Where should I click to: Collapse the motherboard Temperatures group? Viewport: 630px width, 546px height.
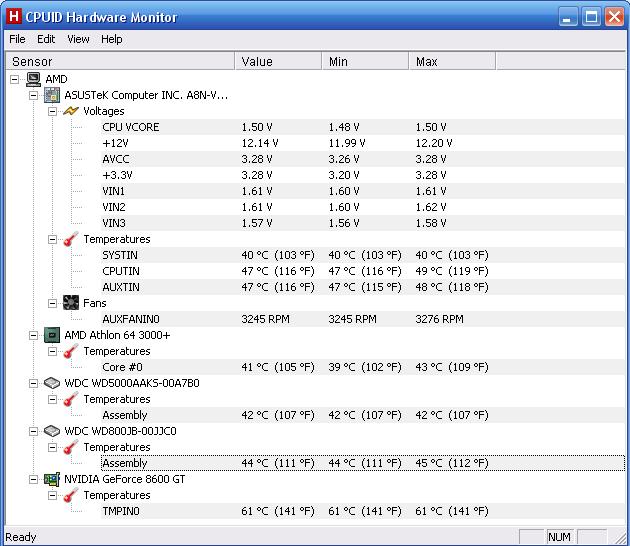pos(52,239)
